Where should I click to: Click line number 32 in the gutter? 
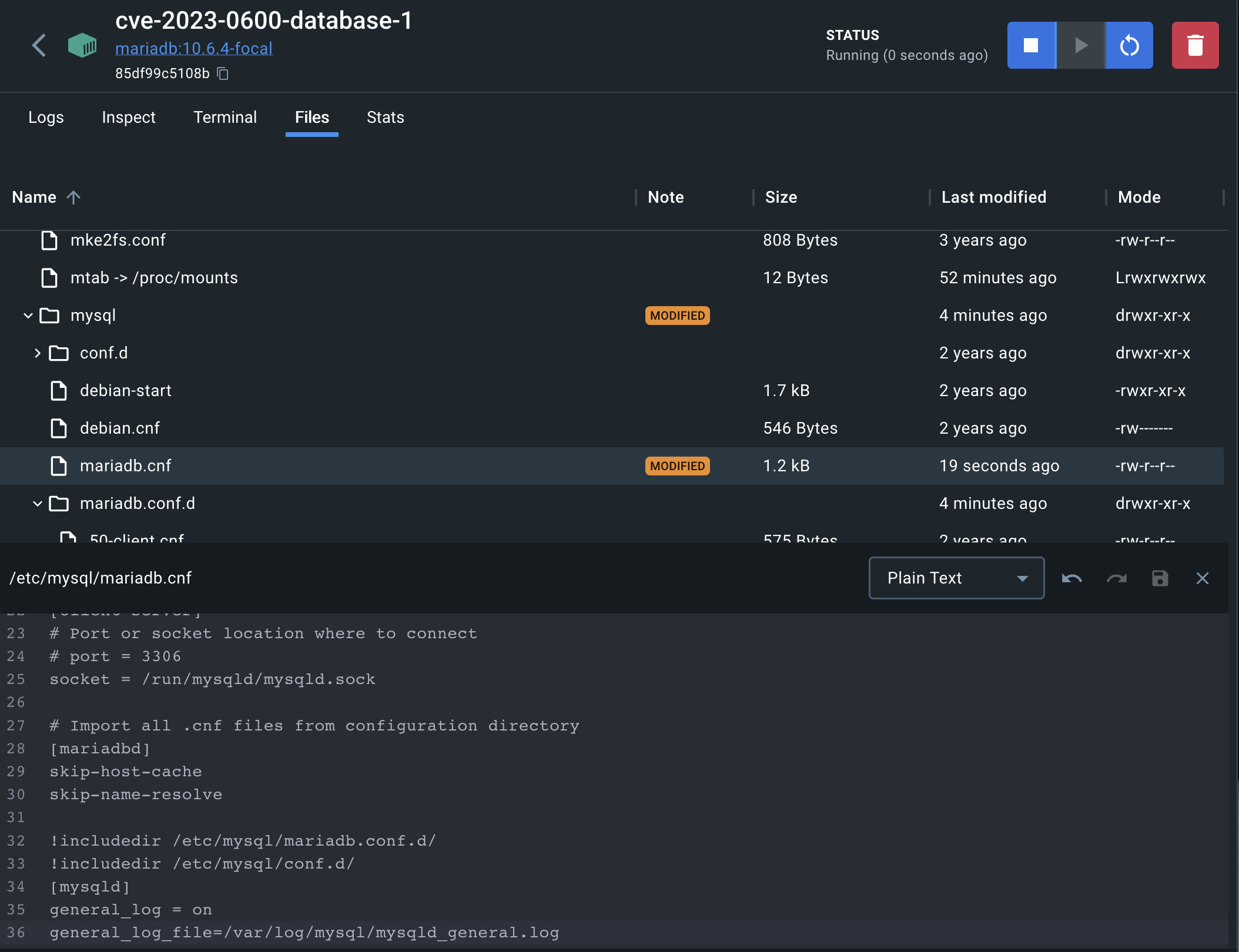[16, 841]
